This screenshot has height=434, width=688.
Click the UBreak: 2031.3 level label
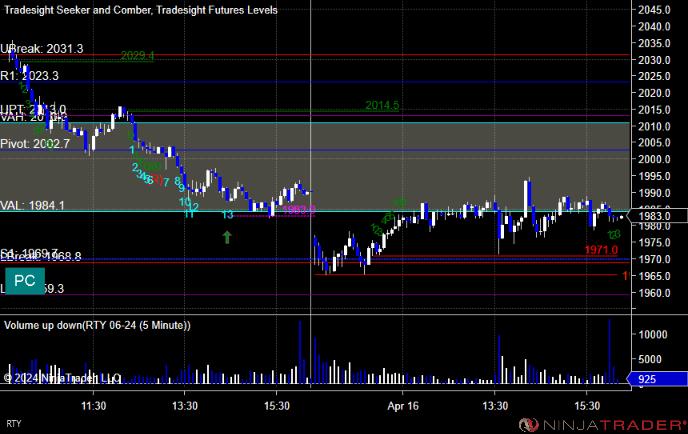tap(42, 49)
